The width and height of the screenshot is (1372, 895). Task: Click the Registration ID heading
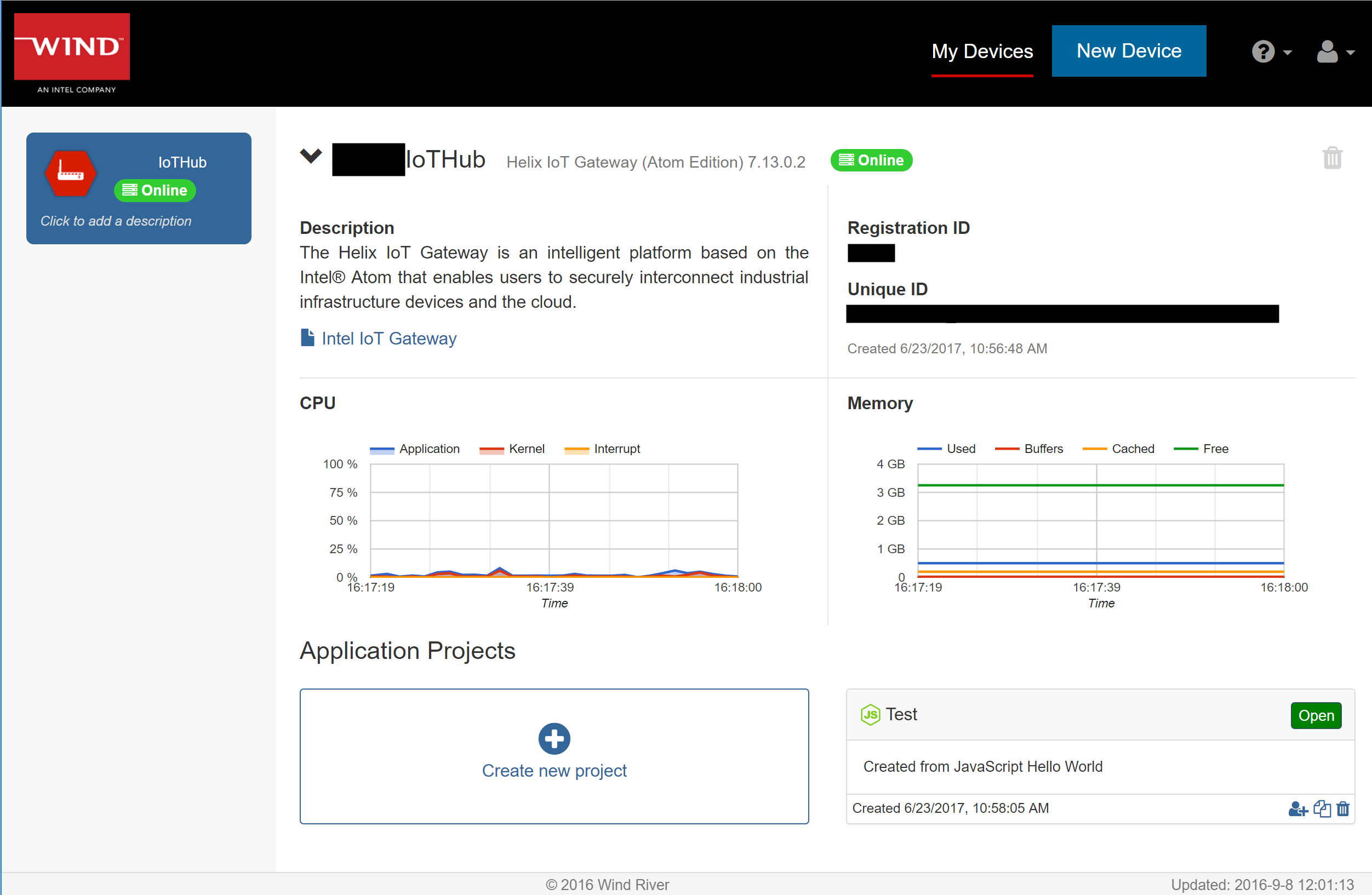(x=908, y=228)
